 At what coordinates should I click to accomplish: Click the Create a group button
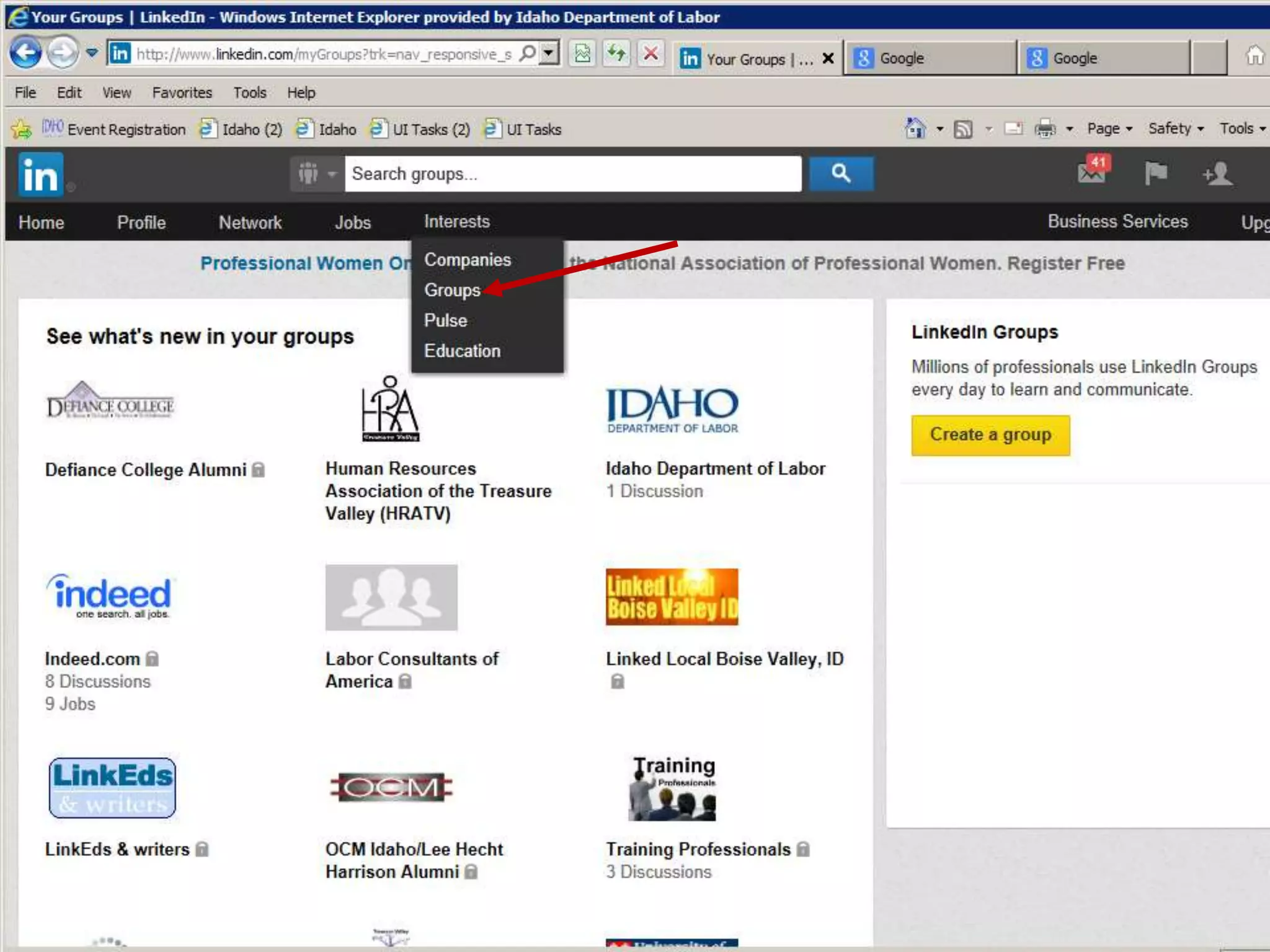tap(990, 435)
